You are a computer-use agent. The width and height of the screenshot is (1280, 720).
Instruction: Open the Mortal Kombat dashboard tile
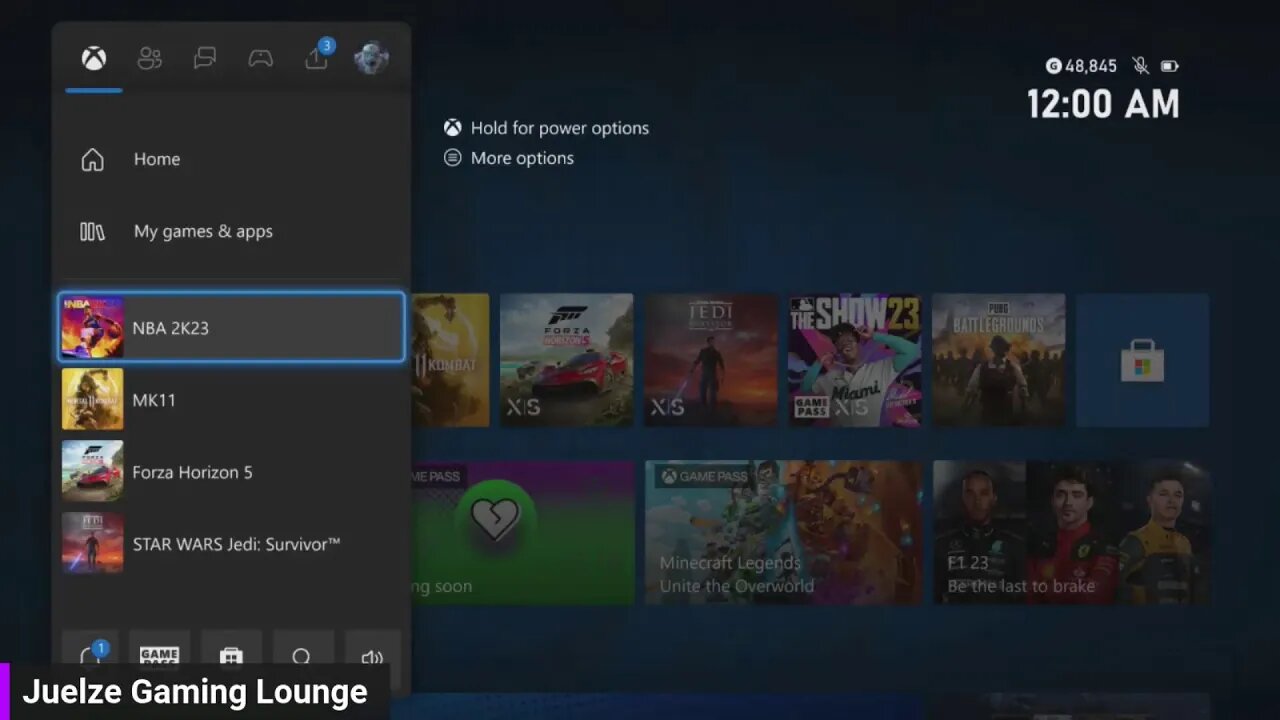coord(450,360)
